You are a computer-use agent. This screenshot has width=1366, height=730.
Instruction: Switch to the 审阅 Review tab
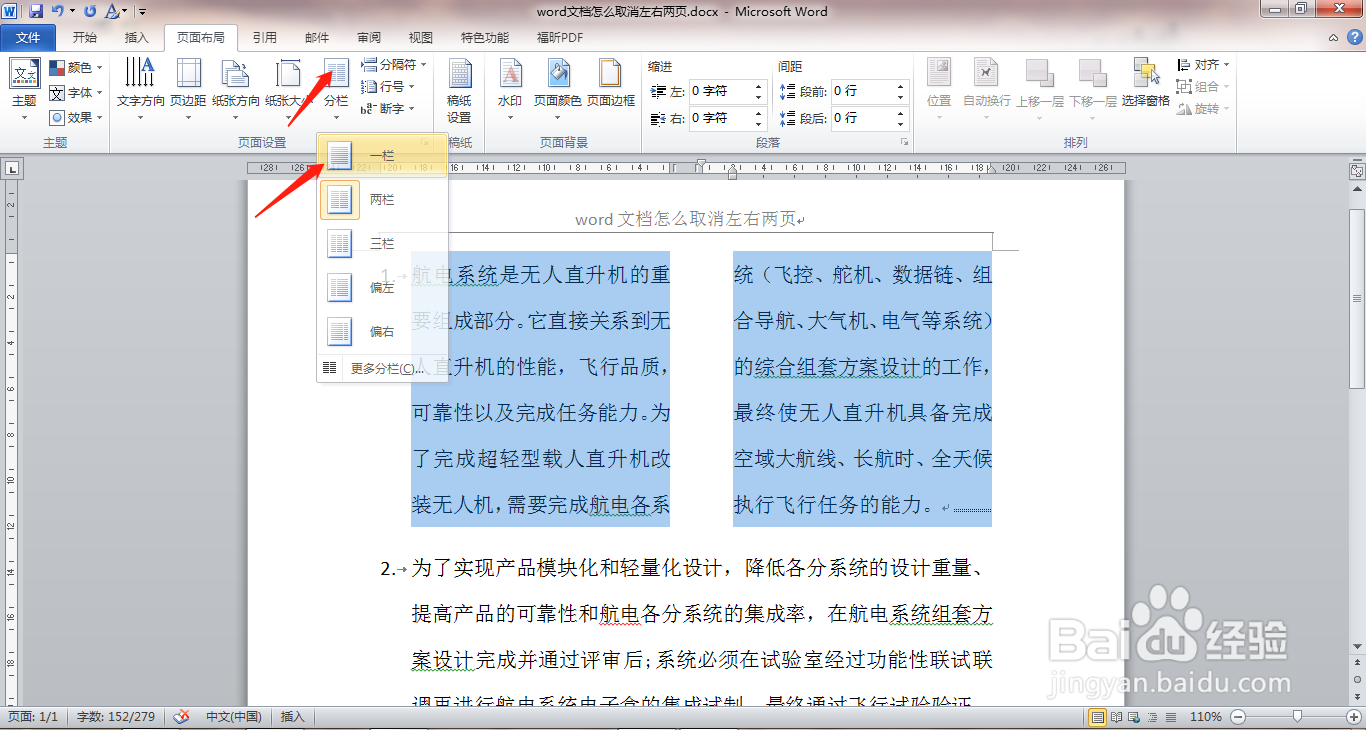[x=369, y=38]
